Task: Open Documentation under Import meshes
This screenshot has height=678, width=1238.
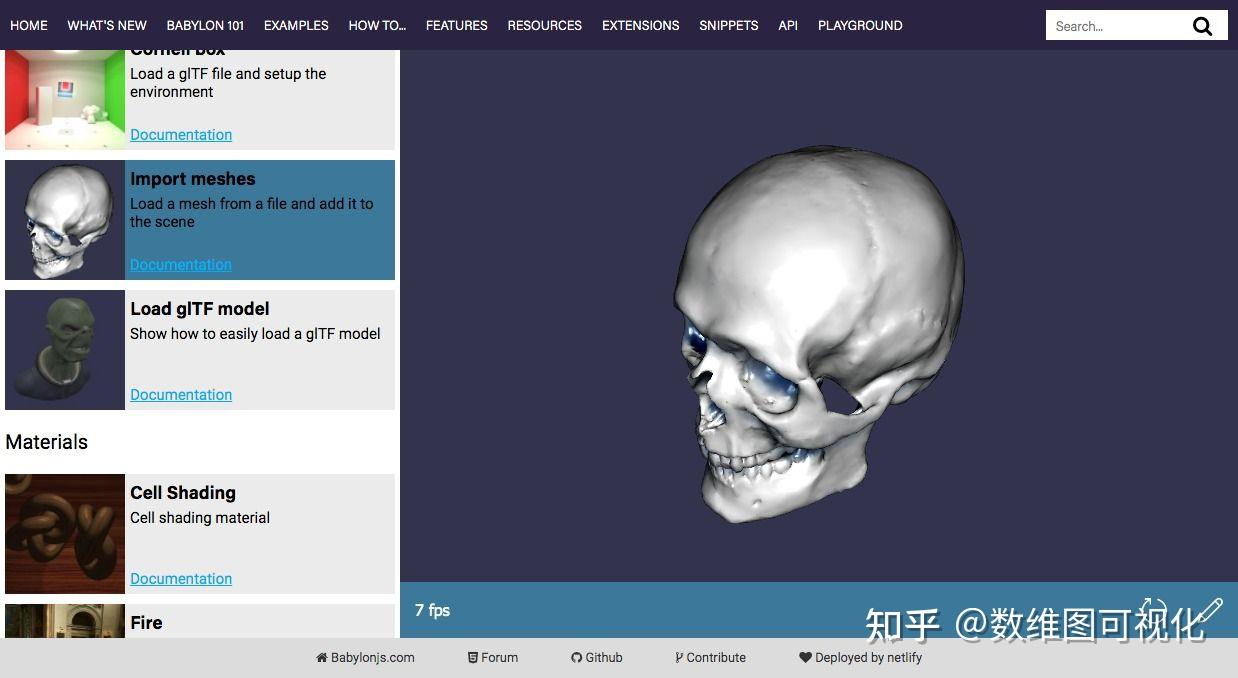Action: click(180, 264)
